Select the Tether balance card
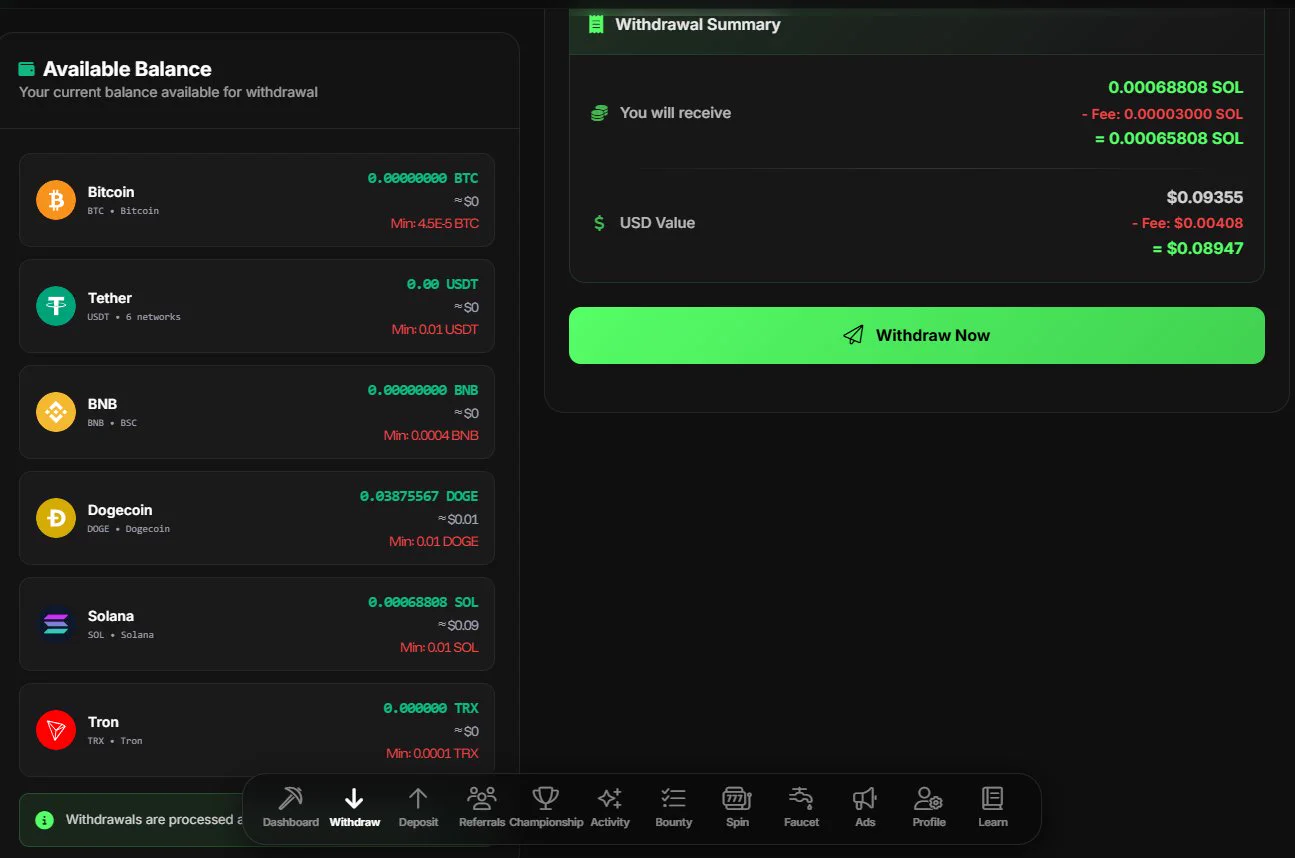The image size is (1295, 858). pyautogui.click(x=257, y=306)
